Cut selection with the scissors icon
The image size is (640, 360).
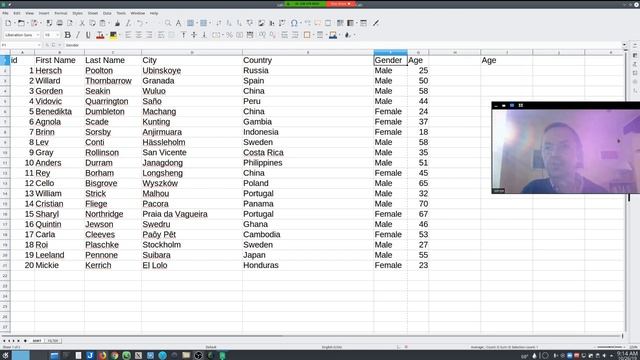pos(82,23)
